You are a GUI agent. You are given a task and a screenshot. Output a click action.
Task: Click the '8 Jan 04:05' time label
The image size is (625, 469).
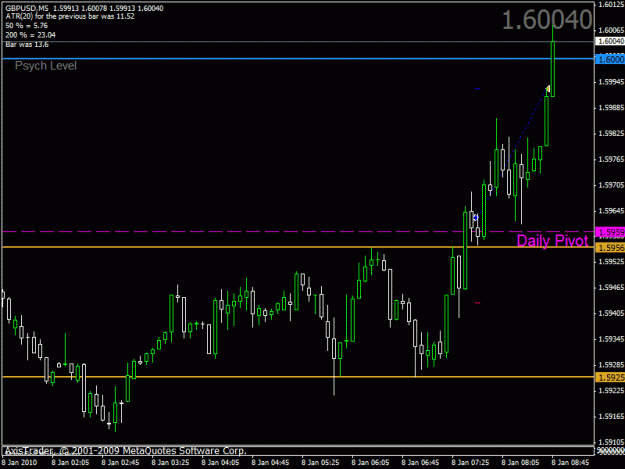(x=220, y=463)
